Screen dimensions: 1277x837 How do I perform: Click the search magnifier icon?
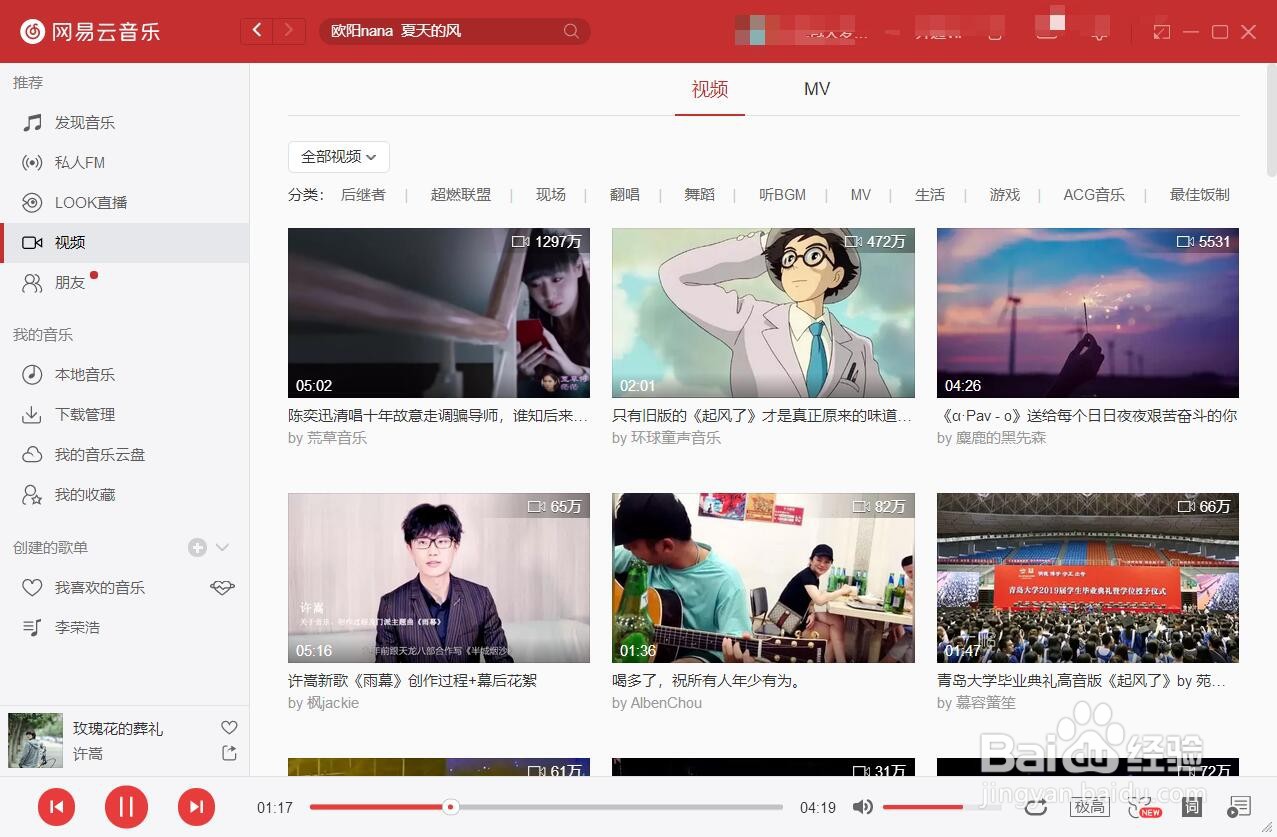(x=571, y=31)
